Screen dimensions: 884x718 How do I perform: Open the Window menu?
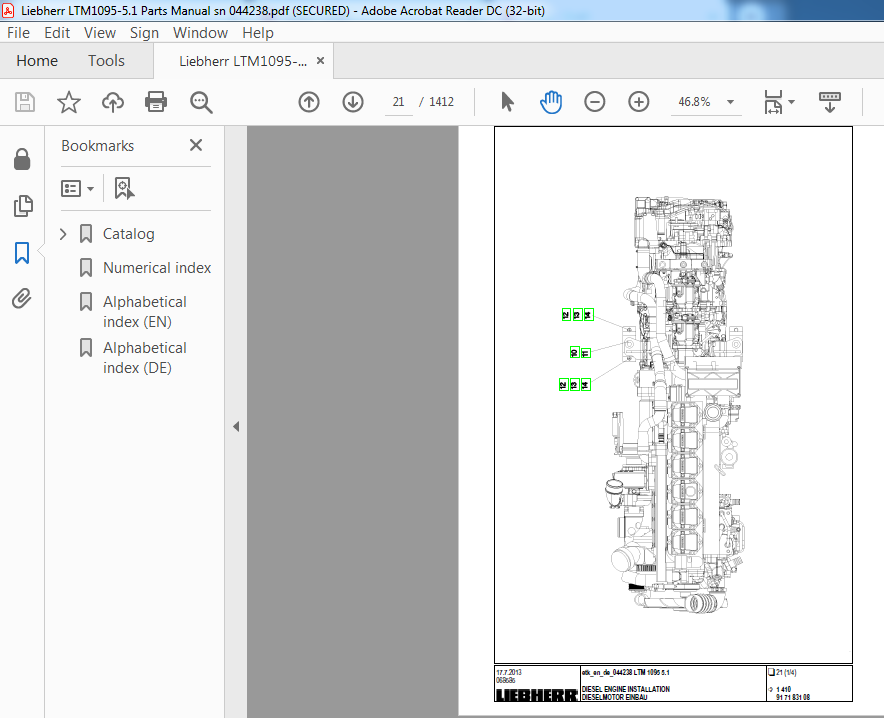click(x=200, y=33)
